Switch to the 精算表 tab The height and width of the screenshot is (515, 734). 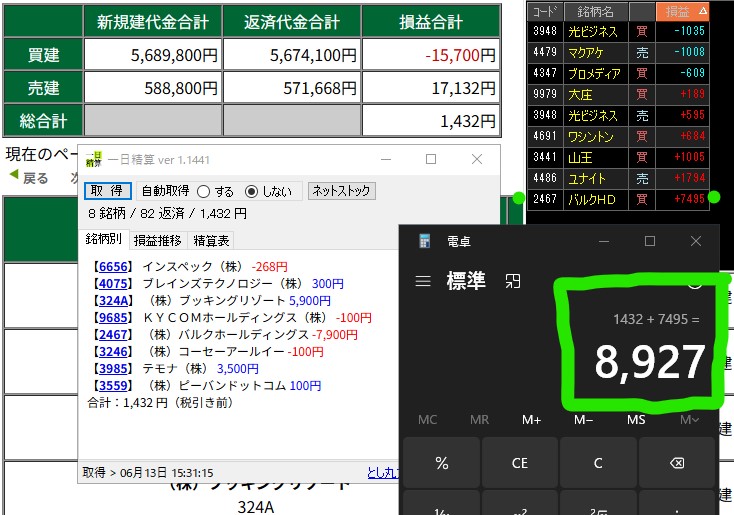click(211, 241)
